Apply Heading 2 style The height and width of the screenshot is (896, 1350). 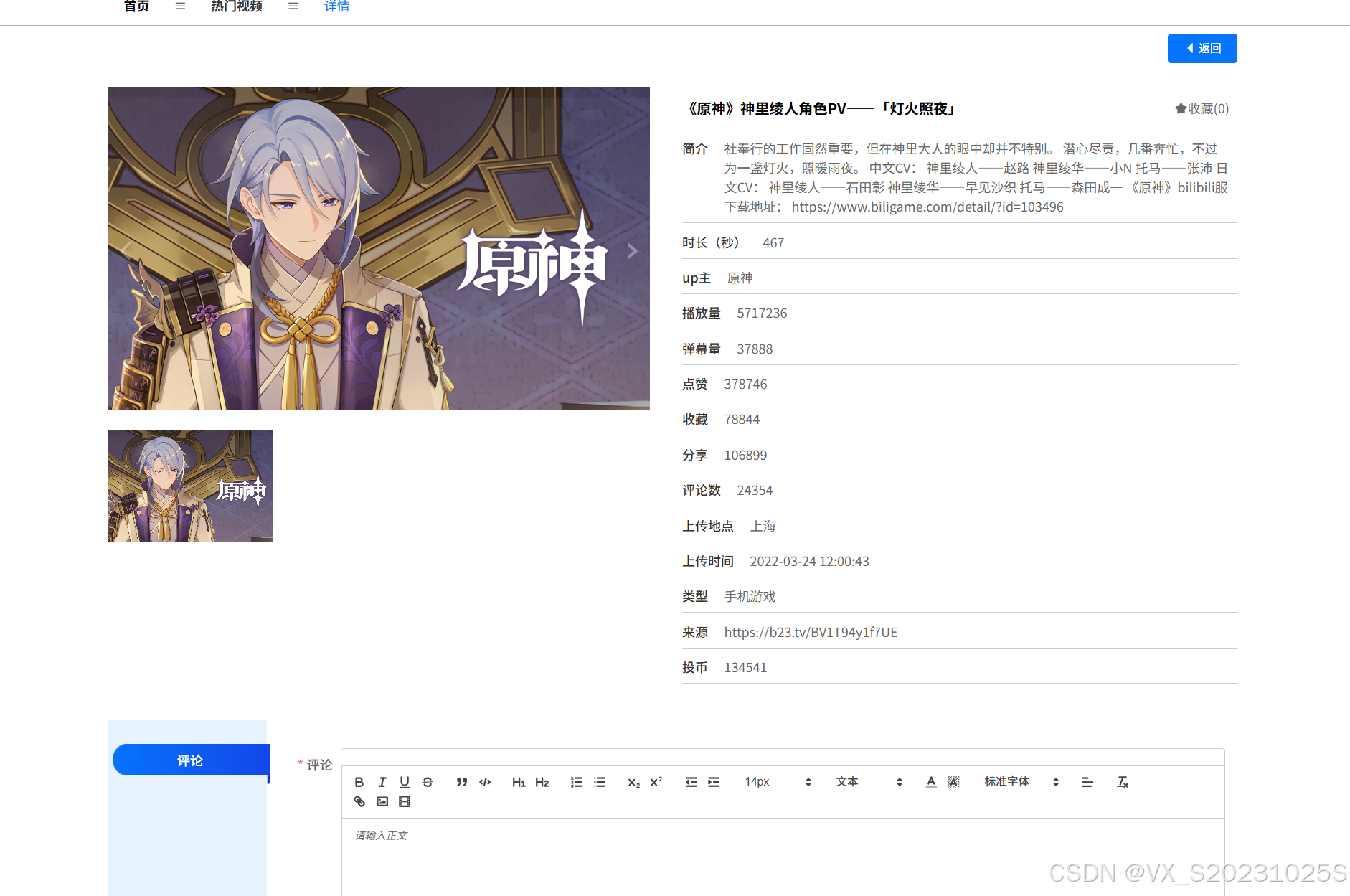click(542, 782)
